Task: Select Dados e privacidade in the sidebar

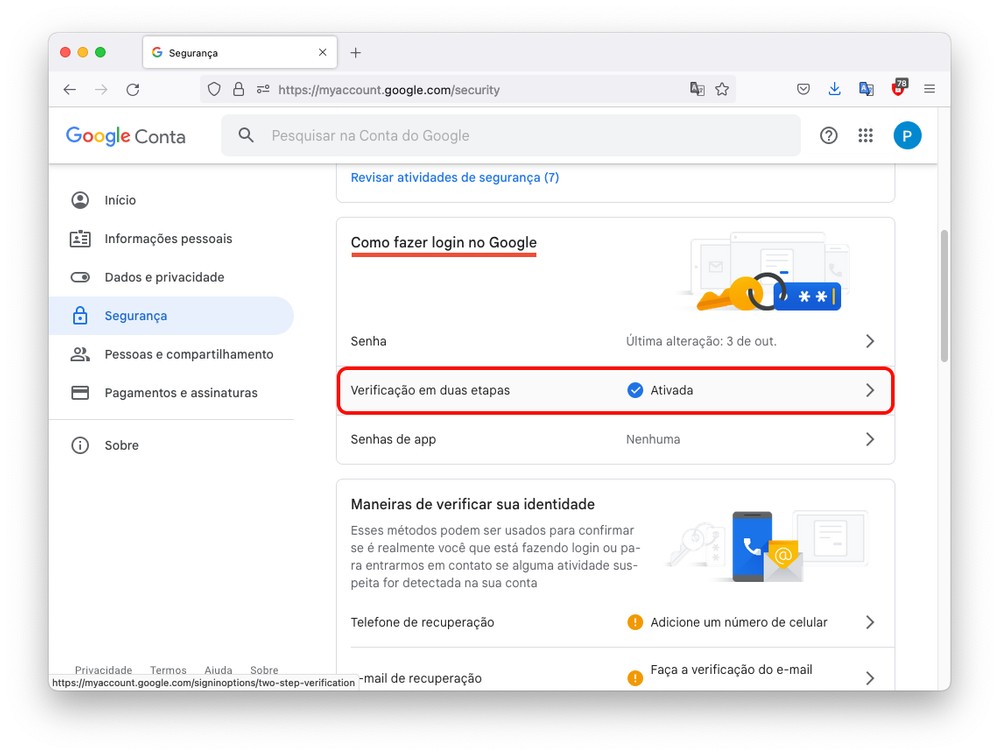Action: point(164,277)
